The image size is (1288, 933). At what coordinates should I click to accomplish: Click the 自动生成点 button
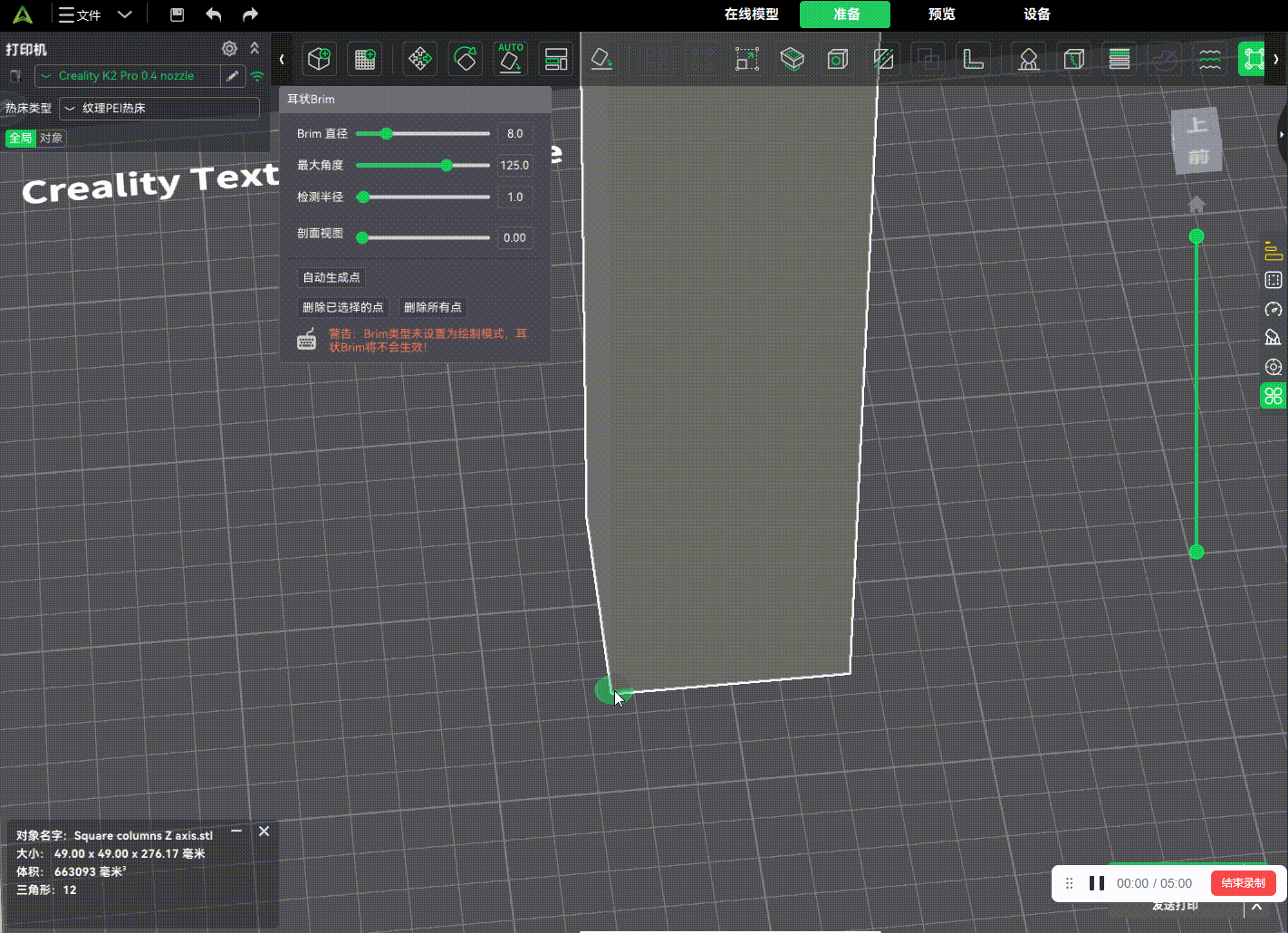pos(332,277)
